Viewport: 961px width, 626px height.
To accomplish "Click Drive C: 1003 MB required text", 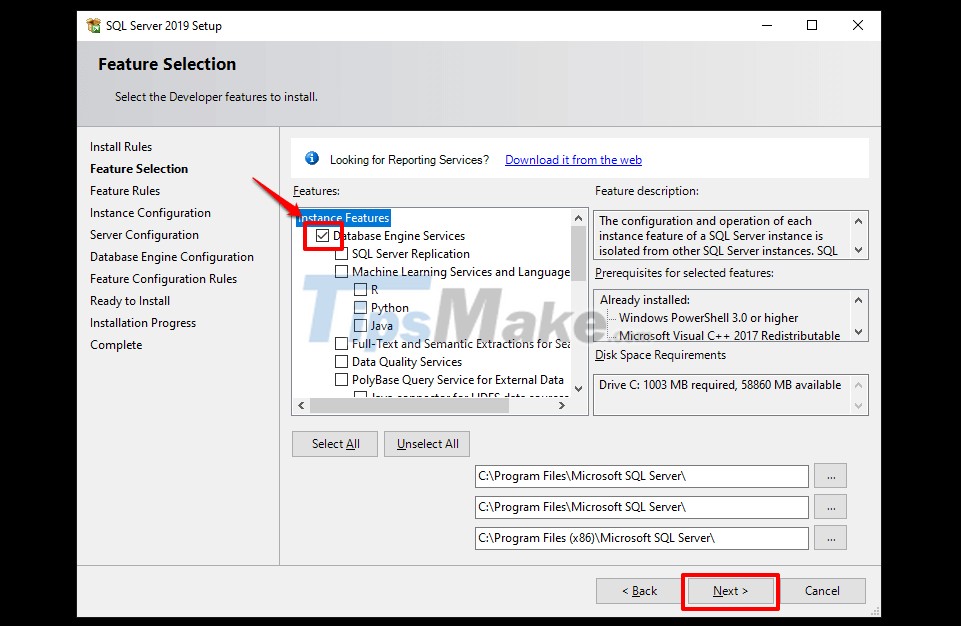I will pos(720,385).
